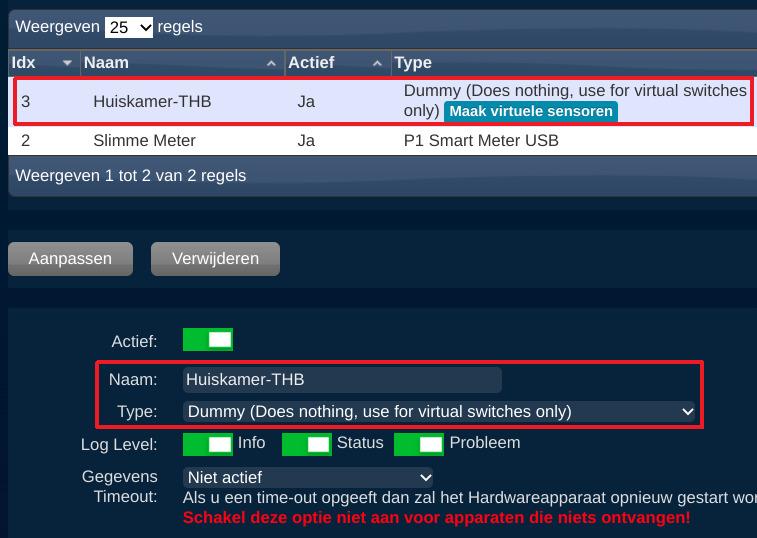757x538 pixels.
Task: Click the red warning text about Schakel deze optie
Action: point(436,518)
